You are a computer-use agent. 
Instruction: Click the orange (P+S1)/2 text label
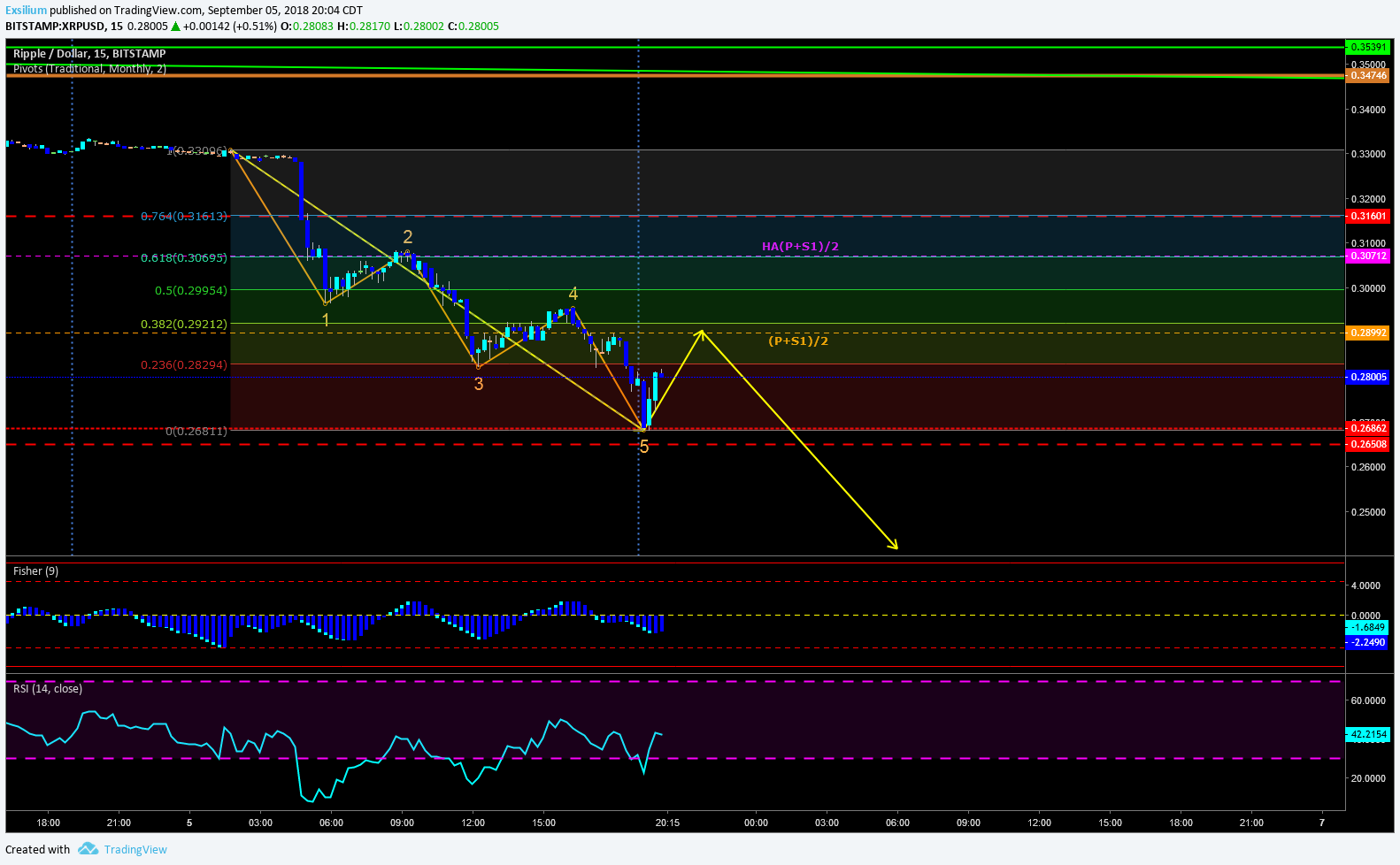click(798, 341)
